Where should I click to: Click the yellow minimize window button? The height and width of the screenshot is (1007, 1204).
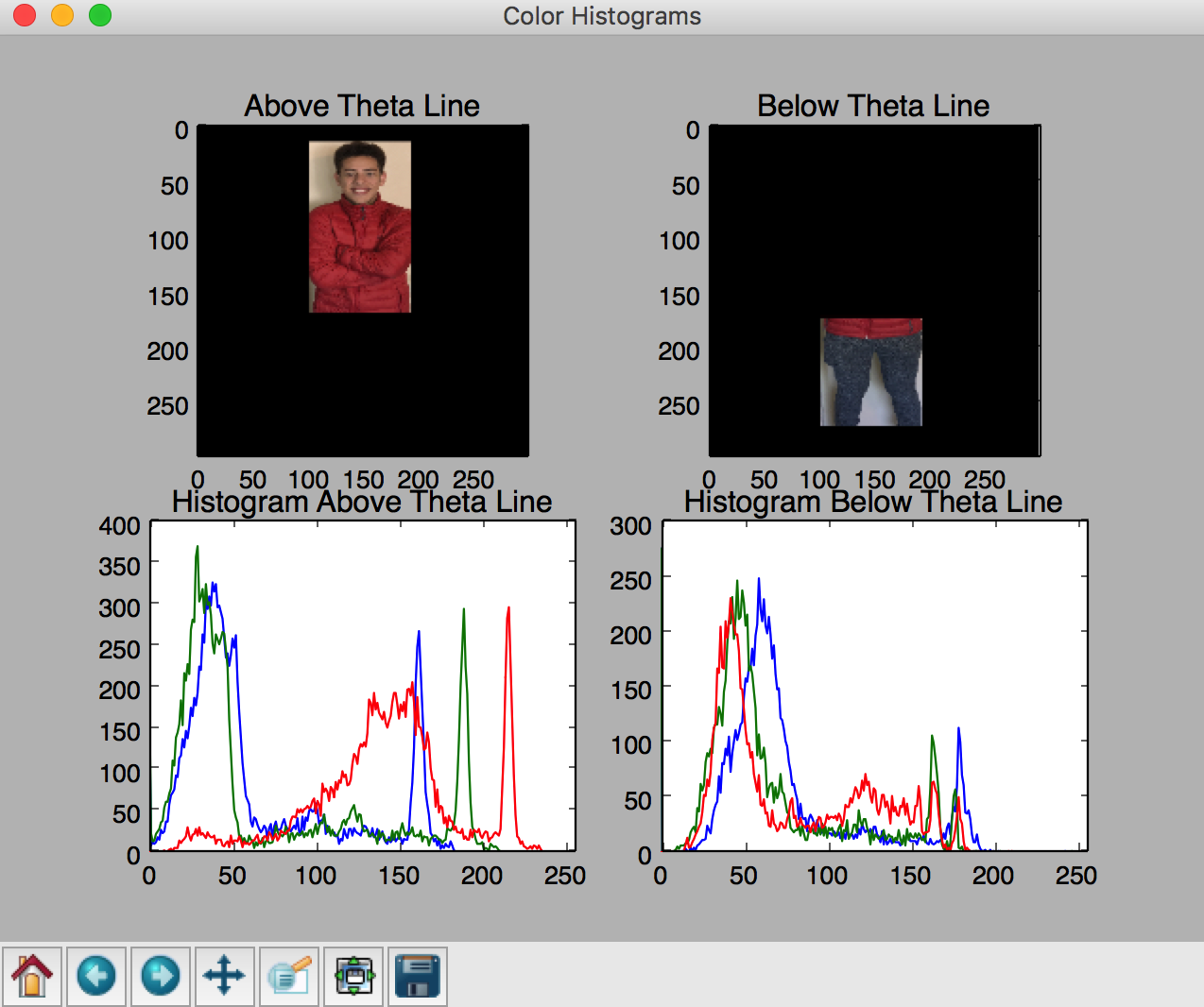coord(62,16)
